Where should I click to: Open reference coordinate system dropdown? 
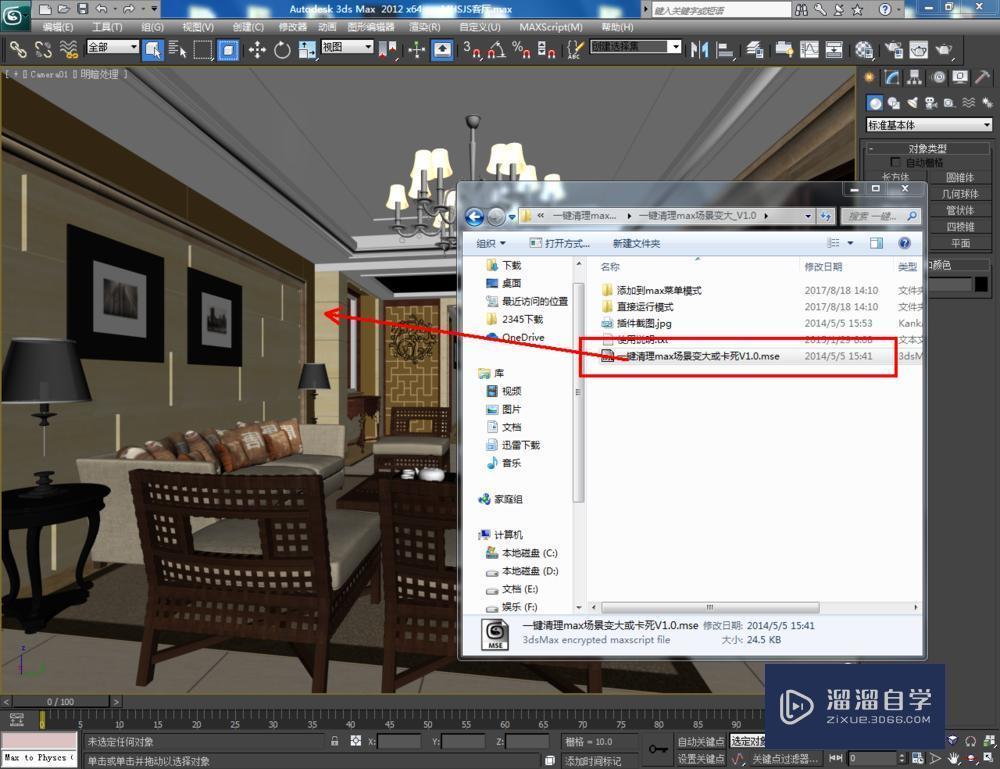pos(347,47)
